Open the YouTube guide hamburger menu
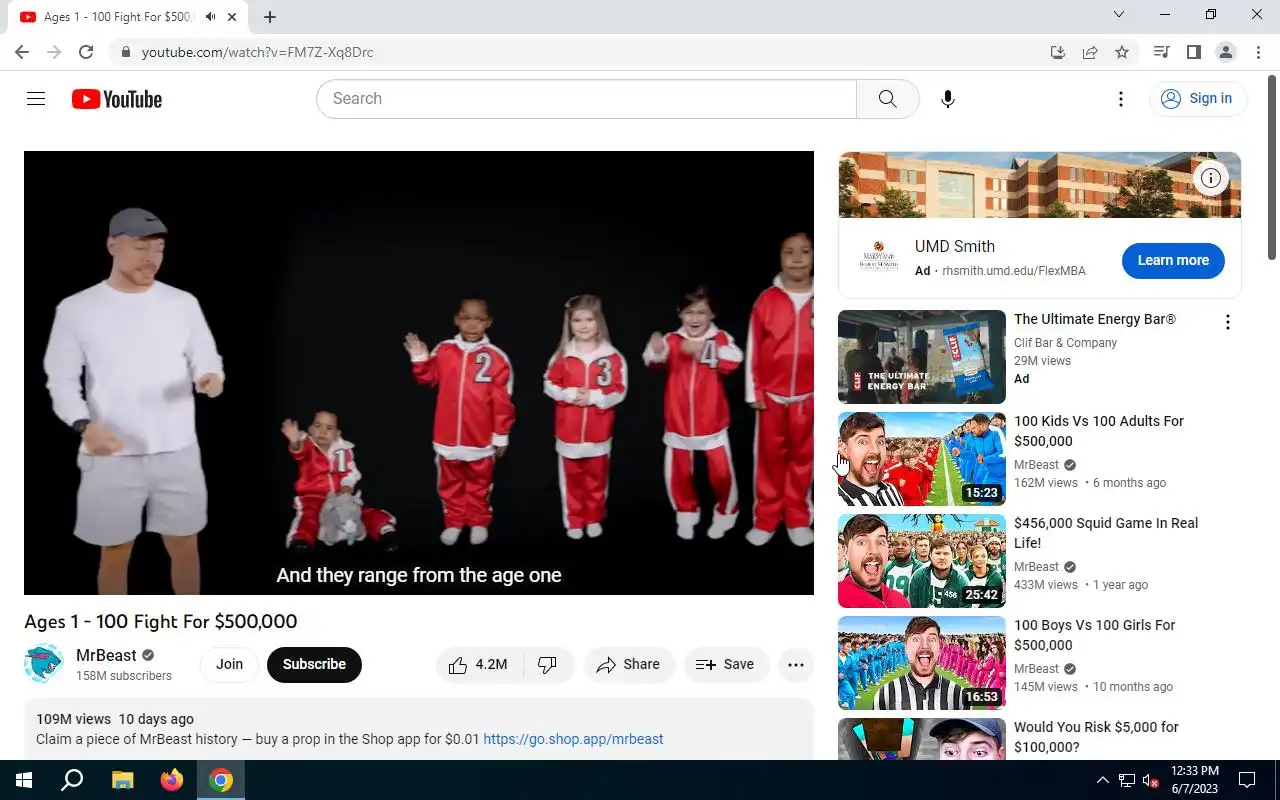Image resolution: width=1280 pixels, height=800 pixels. click(x=36, y=98)
